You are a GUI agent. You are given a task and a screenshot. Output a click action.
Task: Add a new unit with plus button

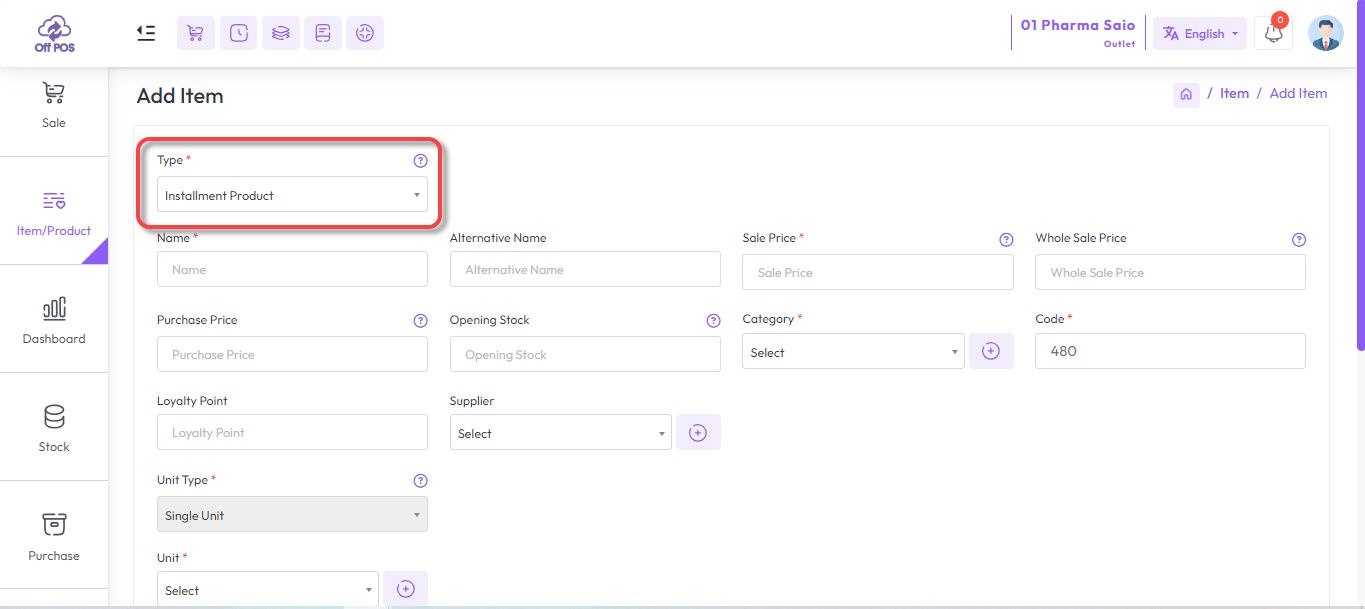tap(405, 589)
